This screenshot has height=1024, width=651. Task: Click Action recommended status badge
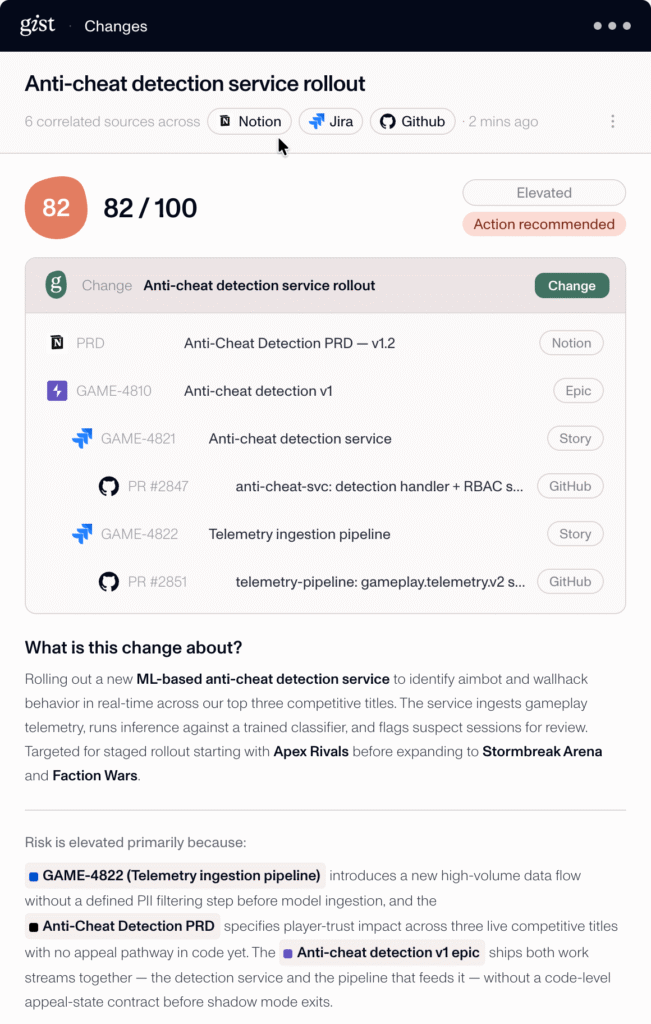[544, 224]
